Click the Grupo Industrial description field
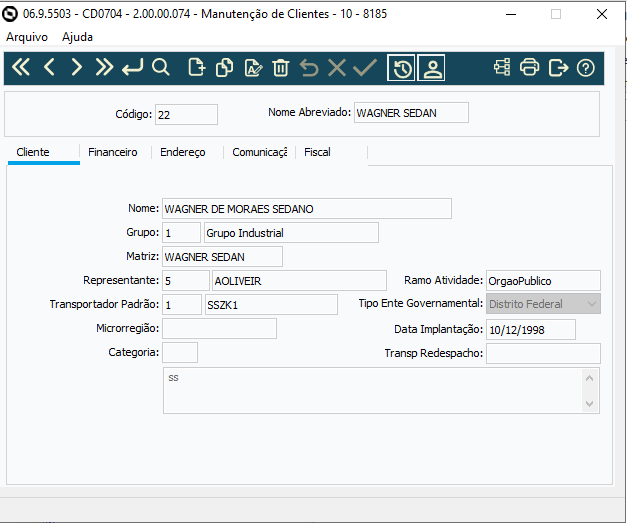This screenshot has height=523, width=627. (x=291, y=233)
